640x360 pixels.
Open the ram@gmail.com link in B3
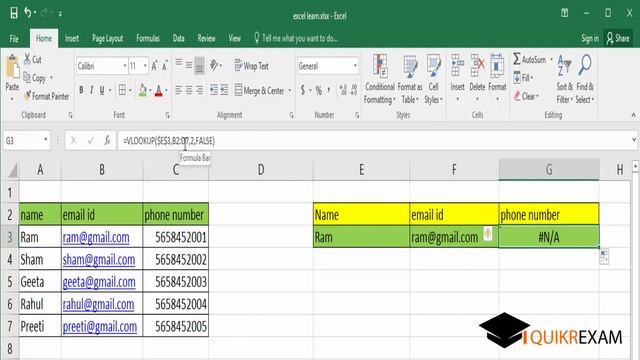(x=96, y=237)
